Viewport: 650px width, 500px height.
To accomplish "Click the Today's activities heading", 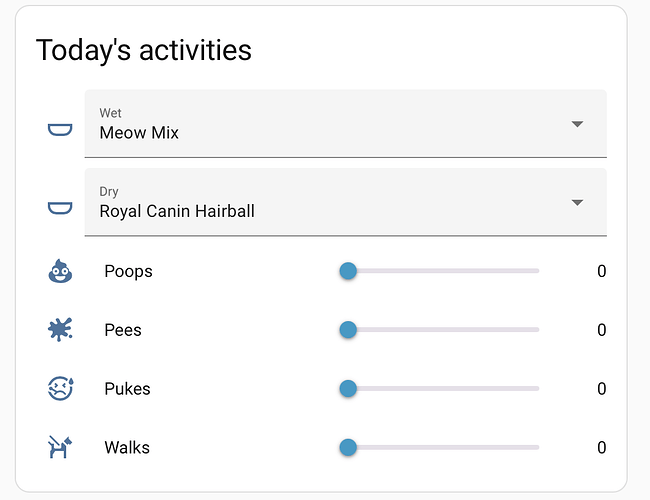I will [x=144, y=51].
